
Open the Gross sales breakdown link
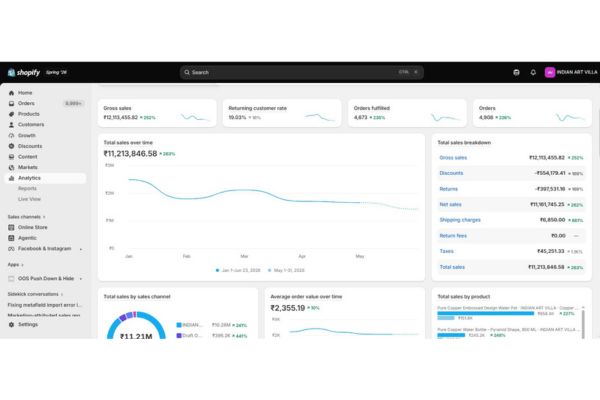click(453, 158)
